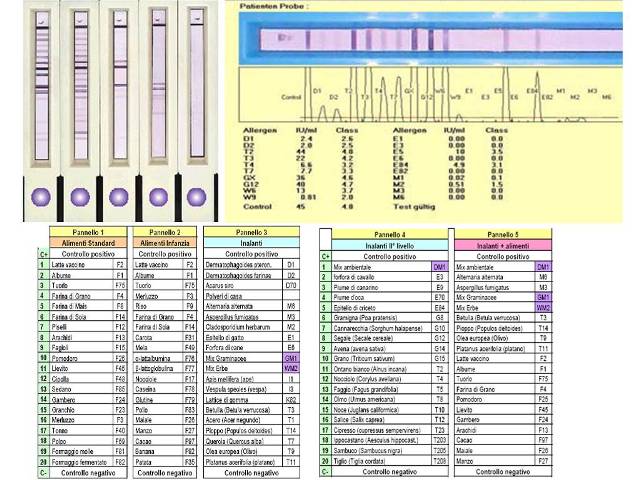The height and width of the screenshot is (480, 640).
Task: Click the 'Piselli' row in Pannello 1
Action: (88, 327)
